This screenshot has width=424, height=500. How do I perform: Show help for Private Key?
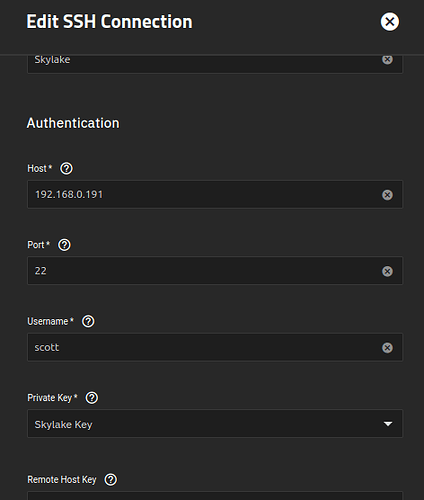[92, 398]
